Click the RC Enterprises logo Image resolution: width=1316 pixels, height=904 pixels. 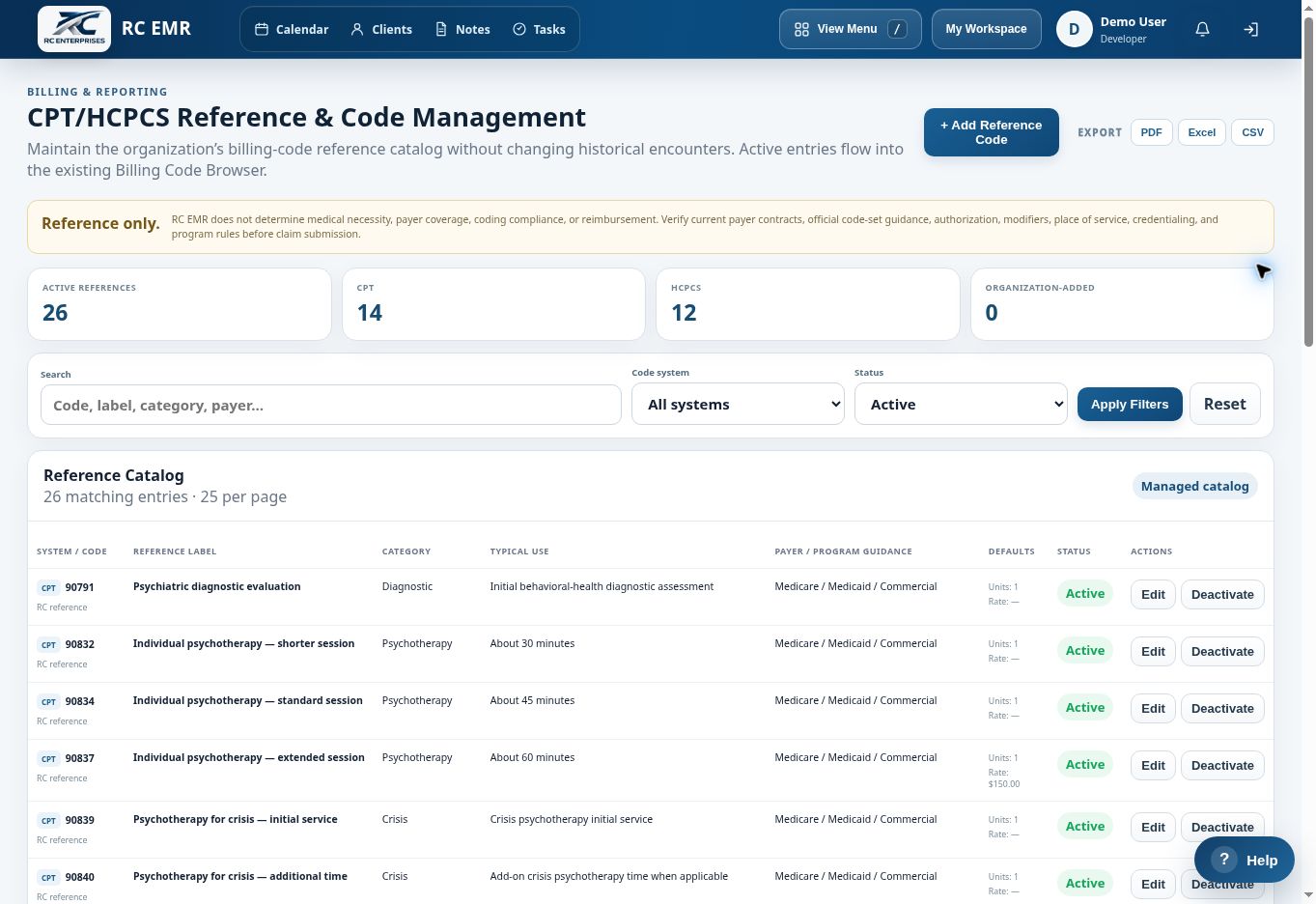pos(74,29)
